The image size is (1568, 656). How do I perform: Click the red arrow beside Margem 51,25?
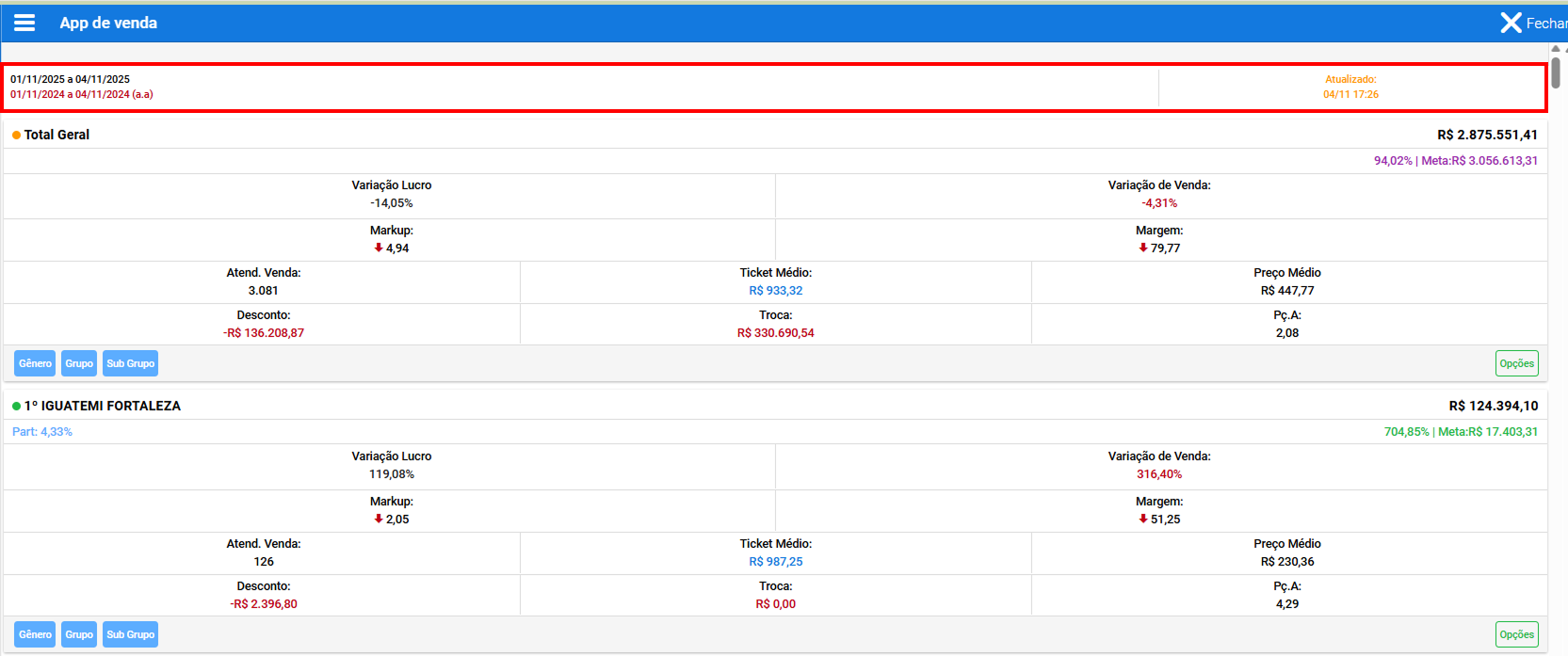click(x=1143, y=519)
